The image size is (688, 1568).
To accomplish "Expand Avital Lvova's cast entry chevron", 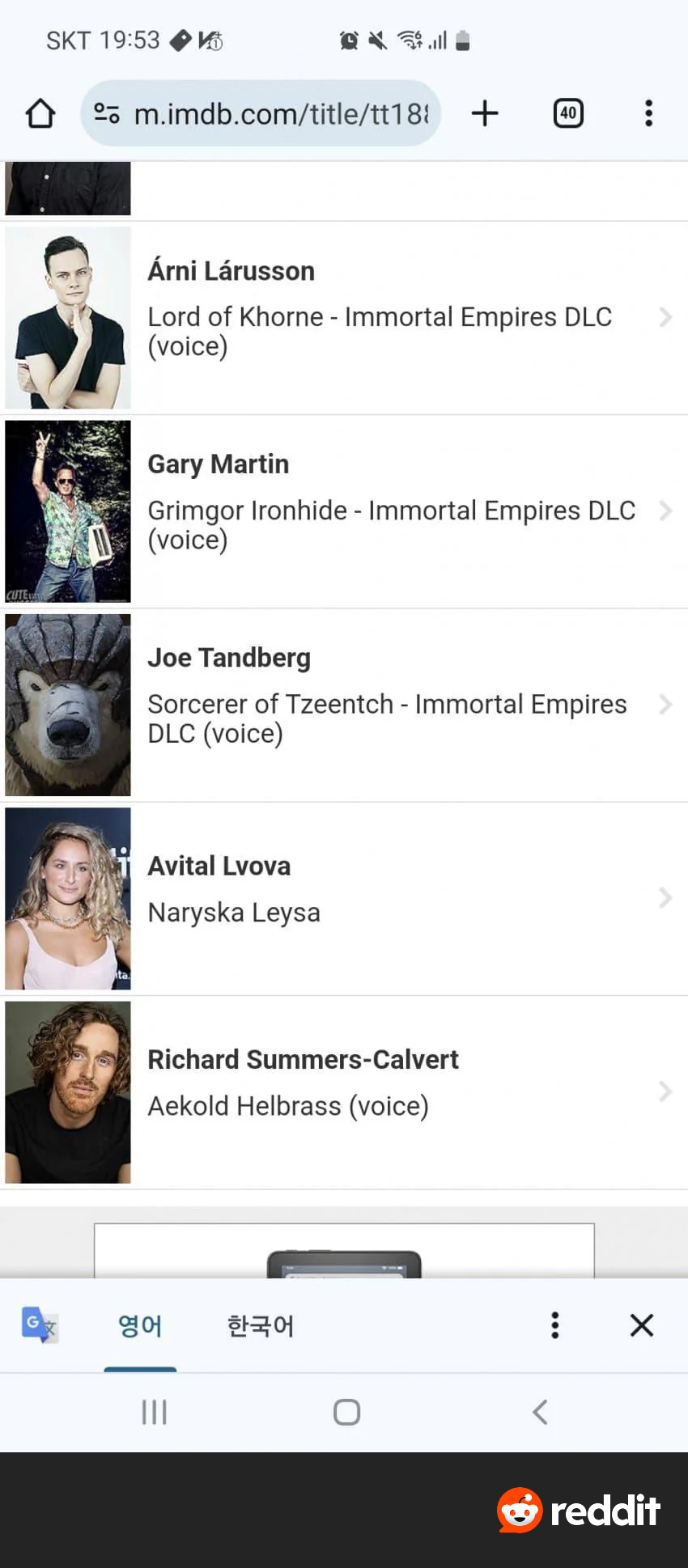I will [665, 898].
